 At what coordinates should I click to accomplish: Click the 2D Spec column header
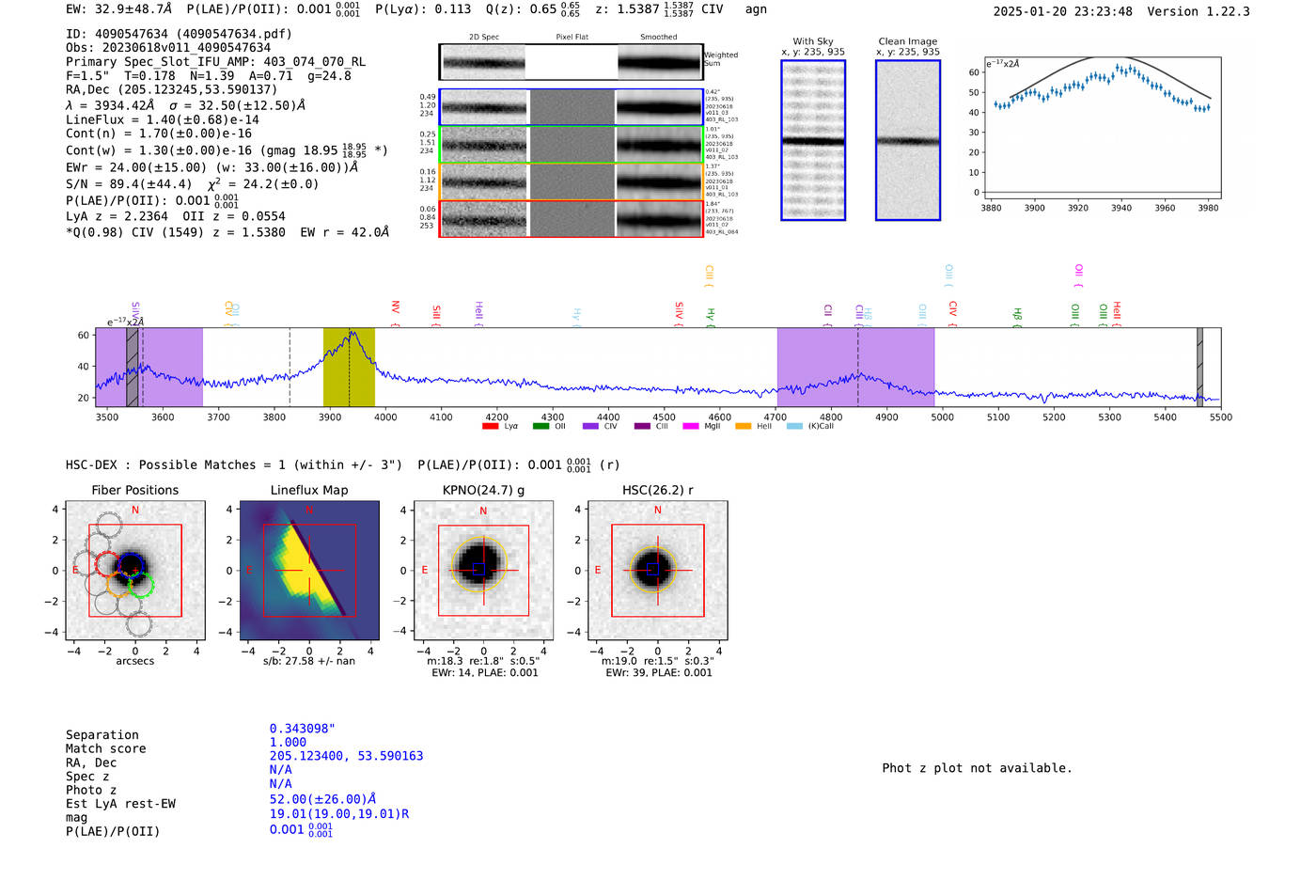click(x=484, y=38)
